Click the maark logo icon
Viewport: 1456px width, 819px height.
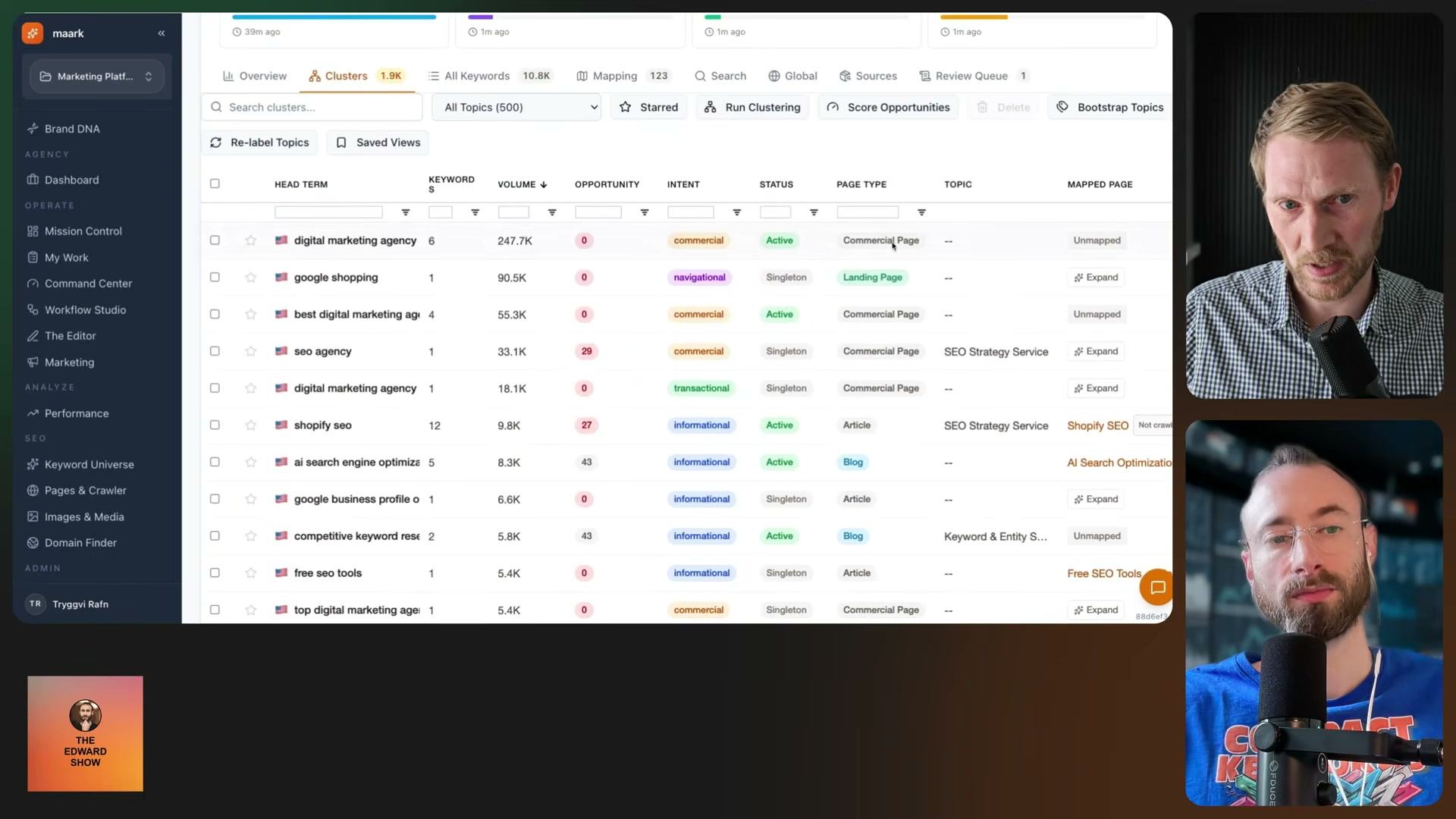[x=33, y=33]
